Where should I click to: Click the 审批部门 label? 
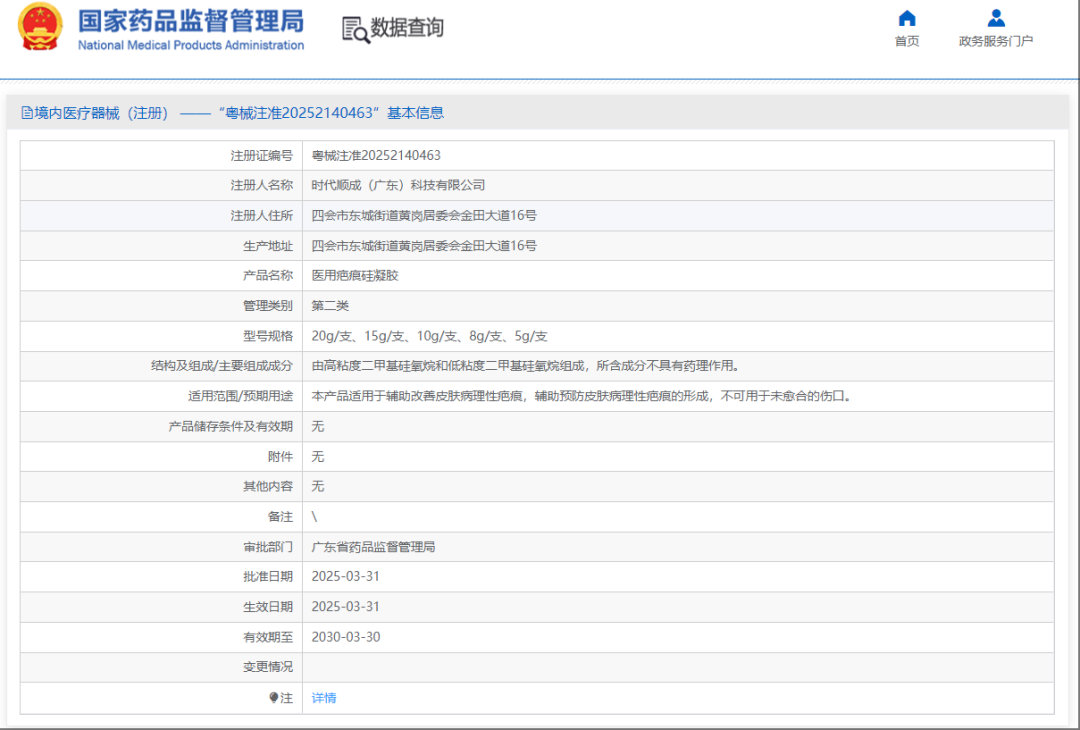click(x=268, y=547)
